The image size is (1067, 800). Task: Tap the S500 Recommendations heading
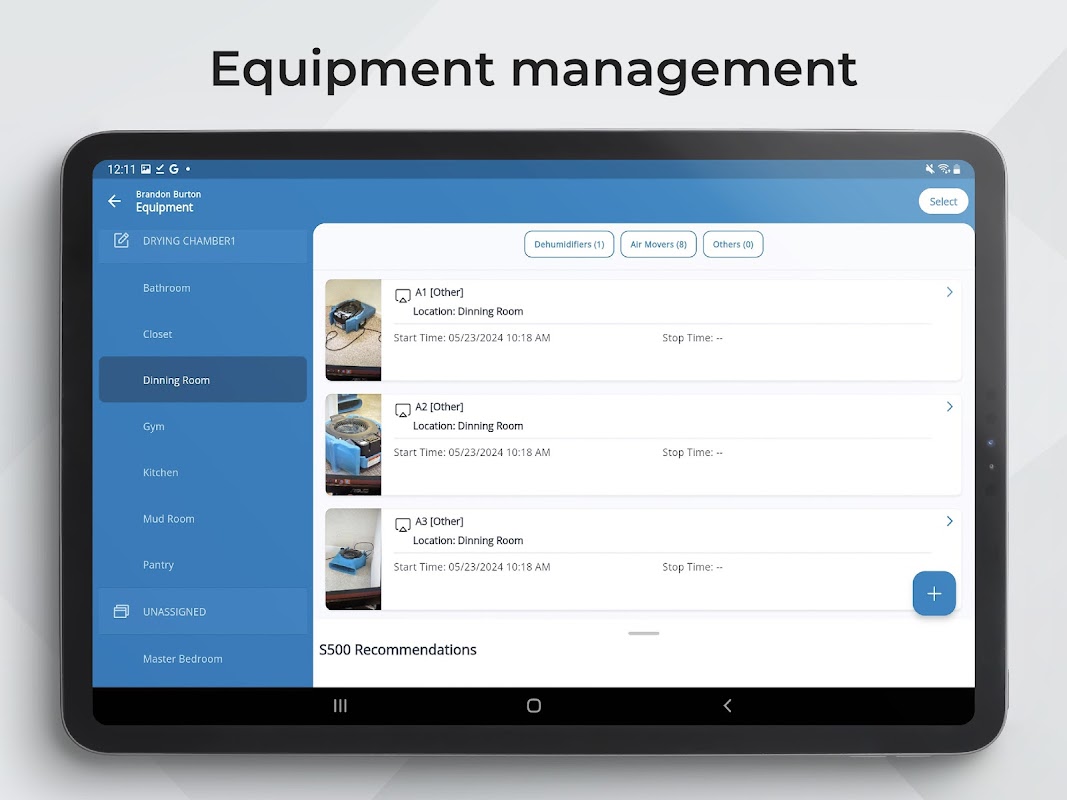coord(397,650)
